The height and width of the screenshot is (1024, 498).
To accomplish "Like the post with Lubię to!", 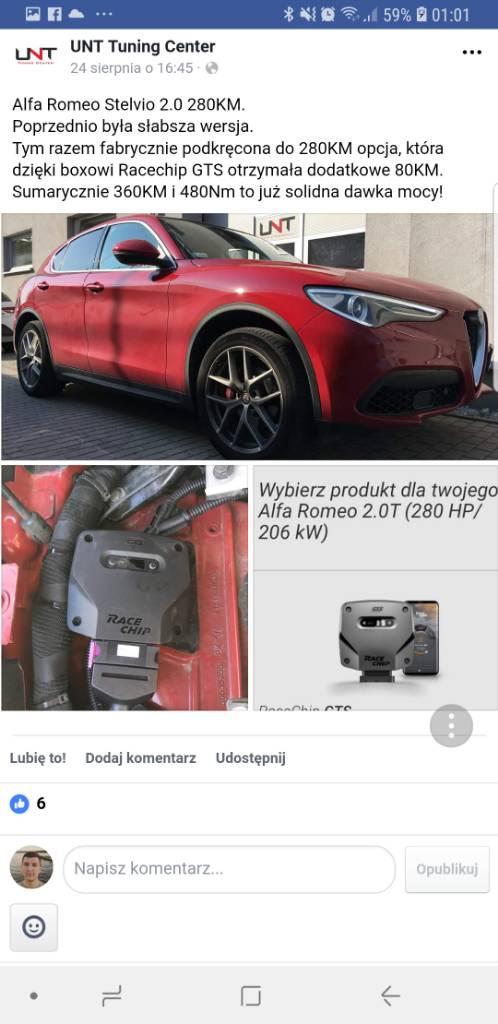I will (38, 758).
